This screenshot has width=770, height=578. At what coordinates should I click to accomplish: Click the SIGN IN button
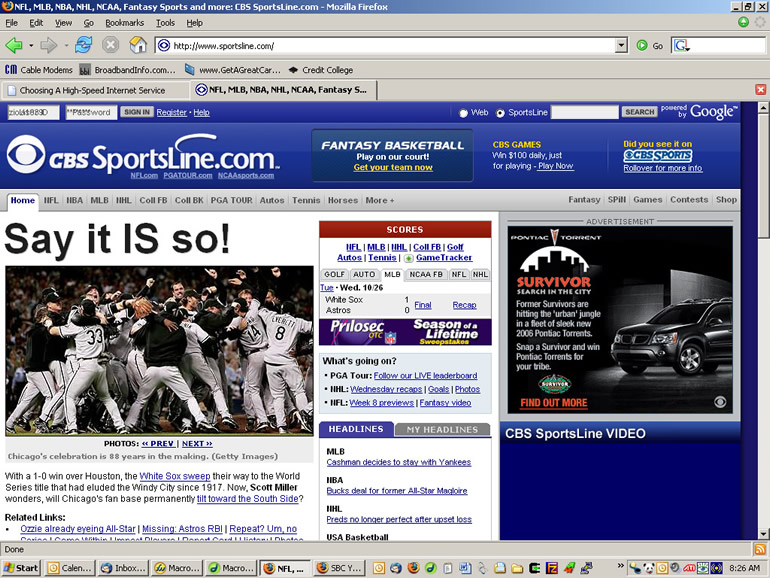[x=137, y=112]
